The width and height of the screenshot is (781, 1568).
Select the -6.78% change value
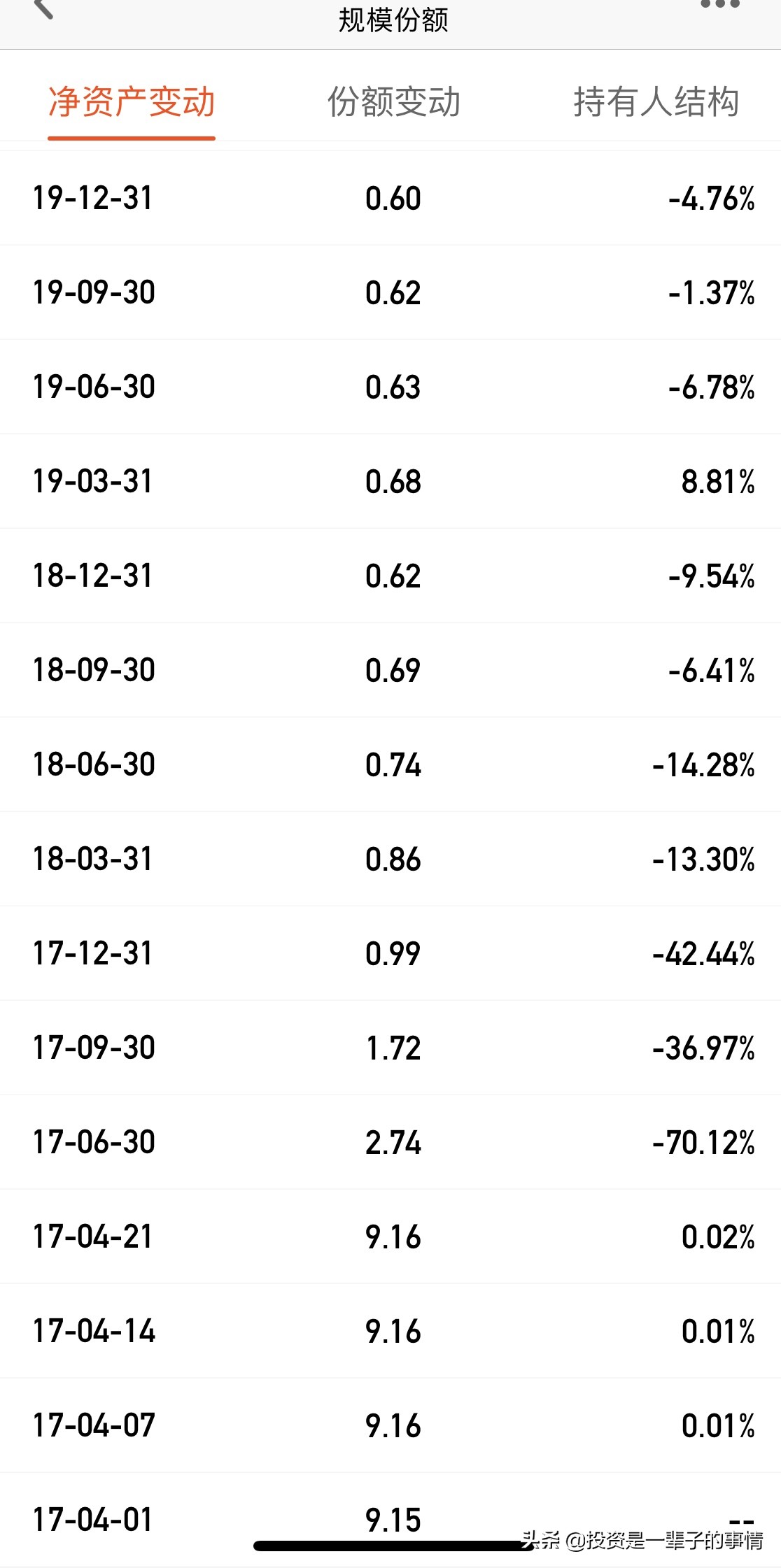[x=711, y=387]
